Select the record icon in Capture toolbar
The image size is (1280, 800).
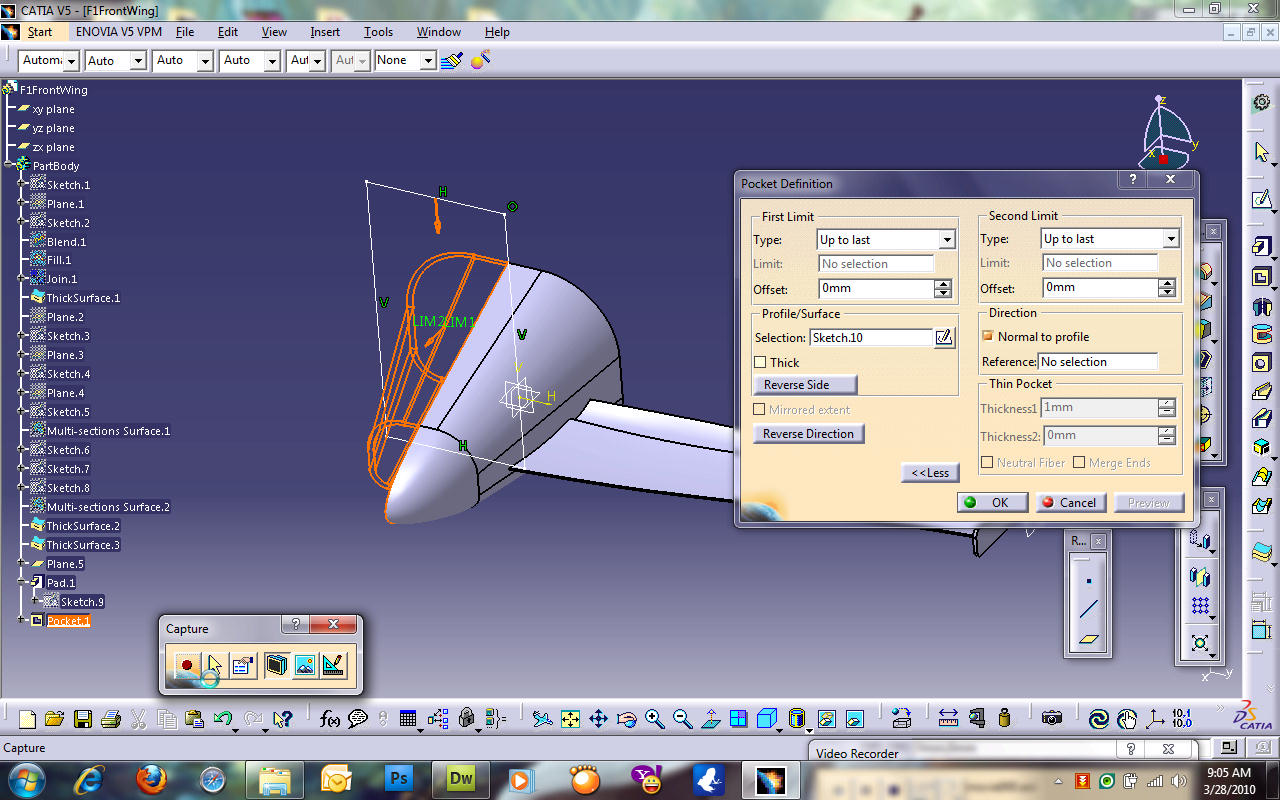pyautogui.click(x=186, y=665)
